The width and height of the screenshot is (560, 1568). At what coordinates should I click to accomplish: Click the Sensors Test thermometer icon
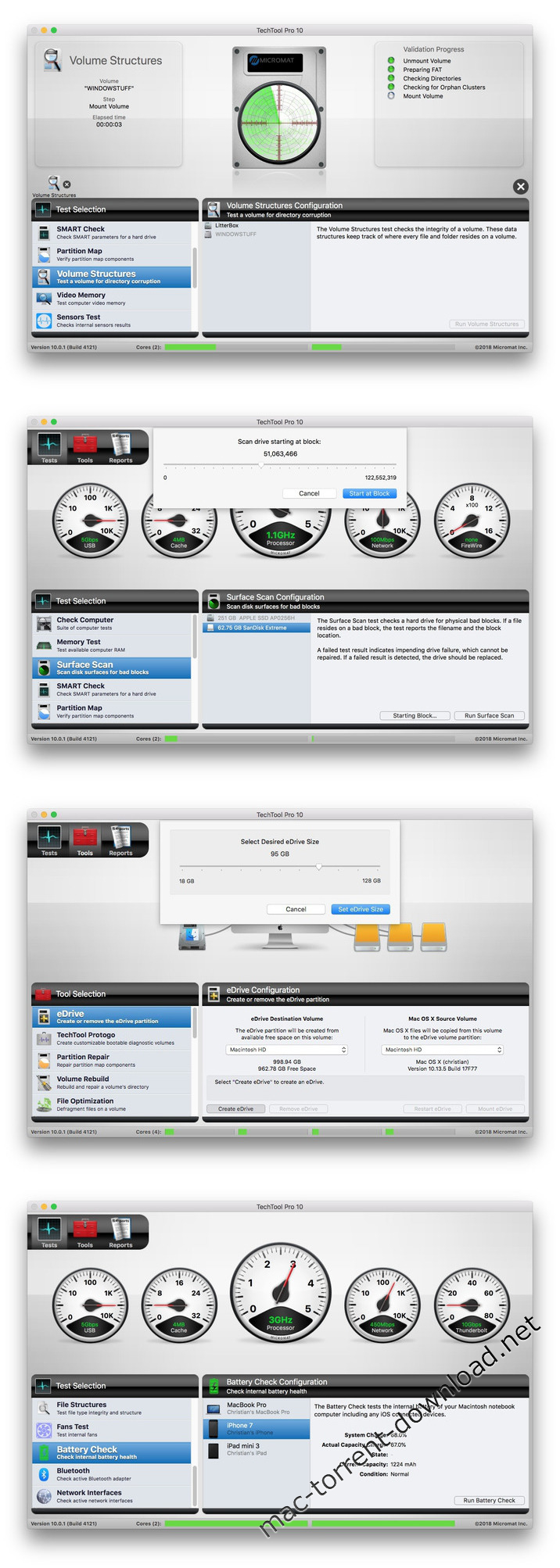[44, 320]
